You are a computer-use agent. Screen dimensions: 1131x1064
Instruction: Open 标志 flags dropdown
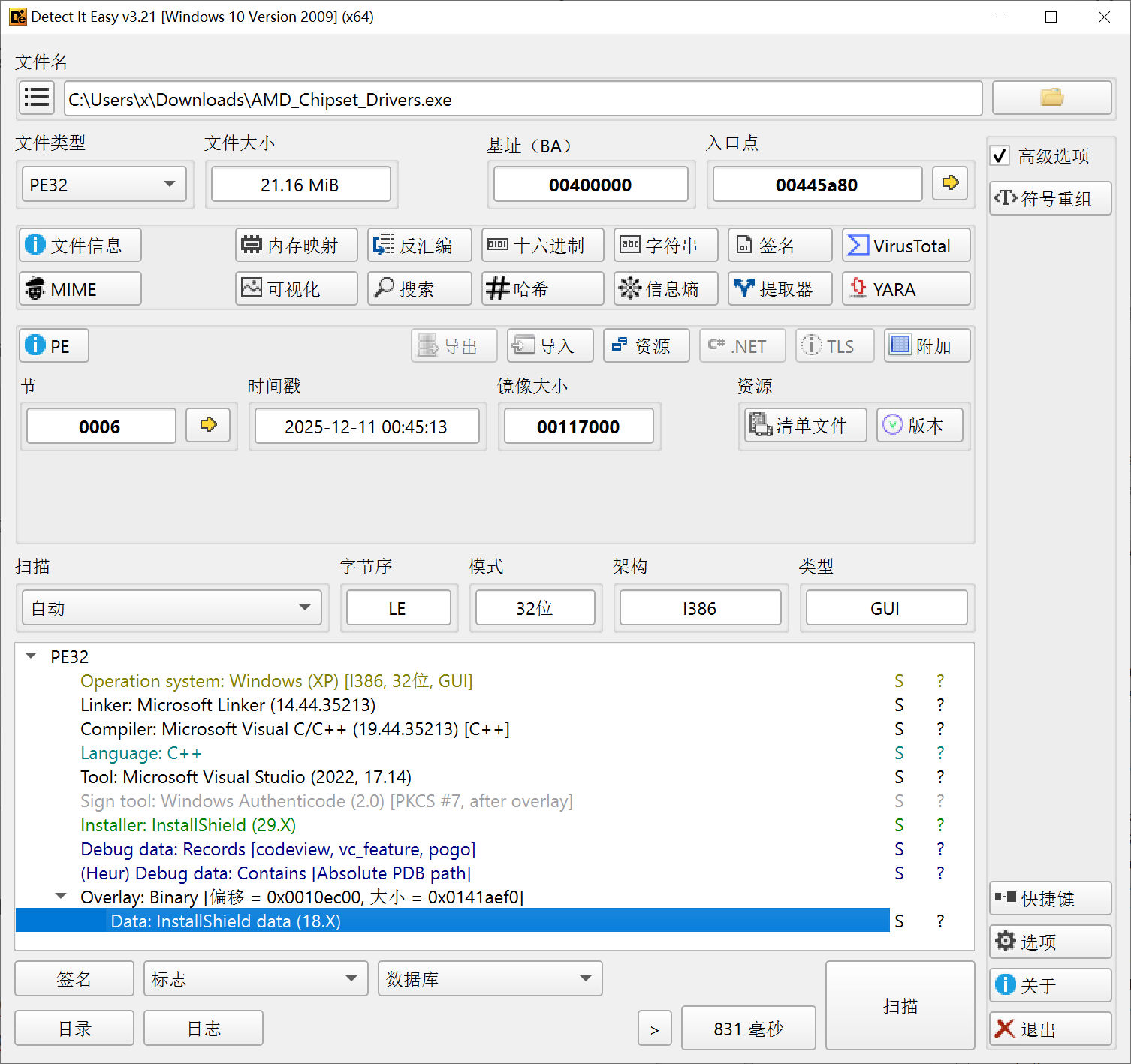256,979
